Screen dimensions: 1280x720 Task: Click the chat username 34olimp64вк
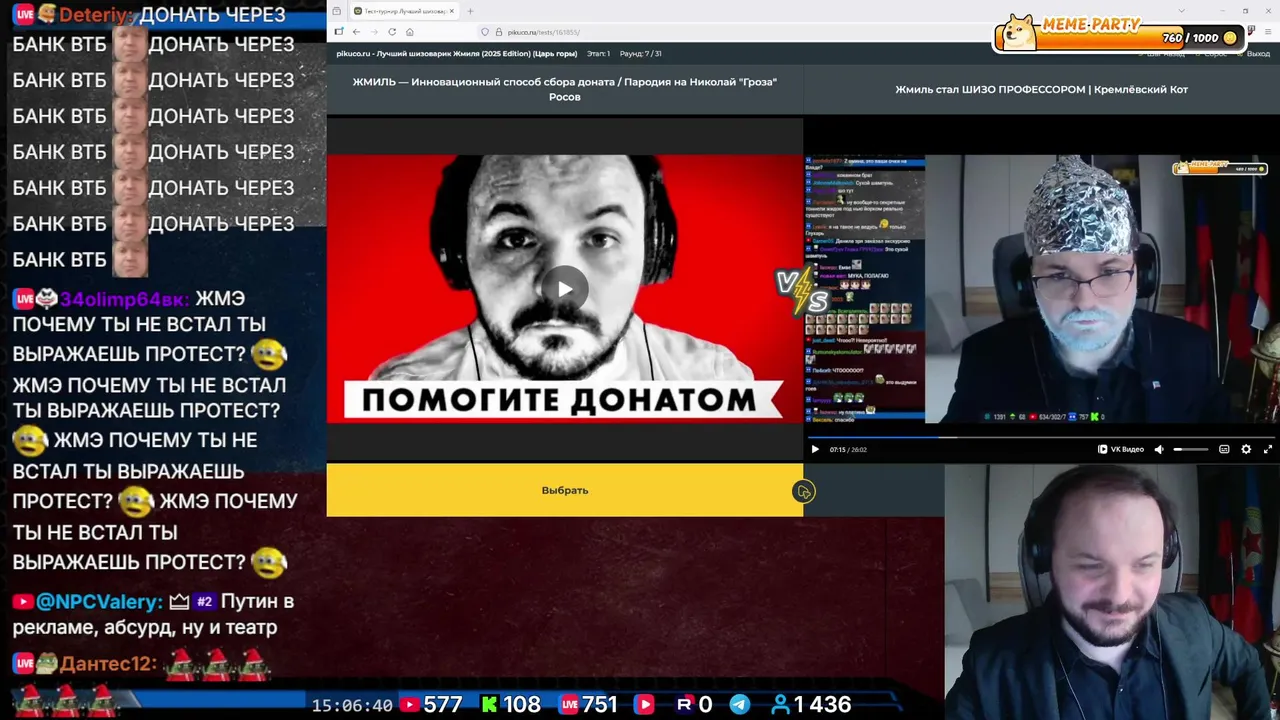[x=124, y=299]
